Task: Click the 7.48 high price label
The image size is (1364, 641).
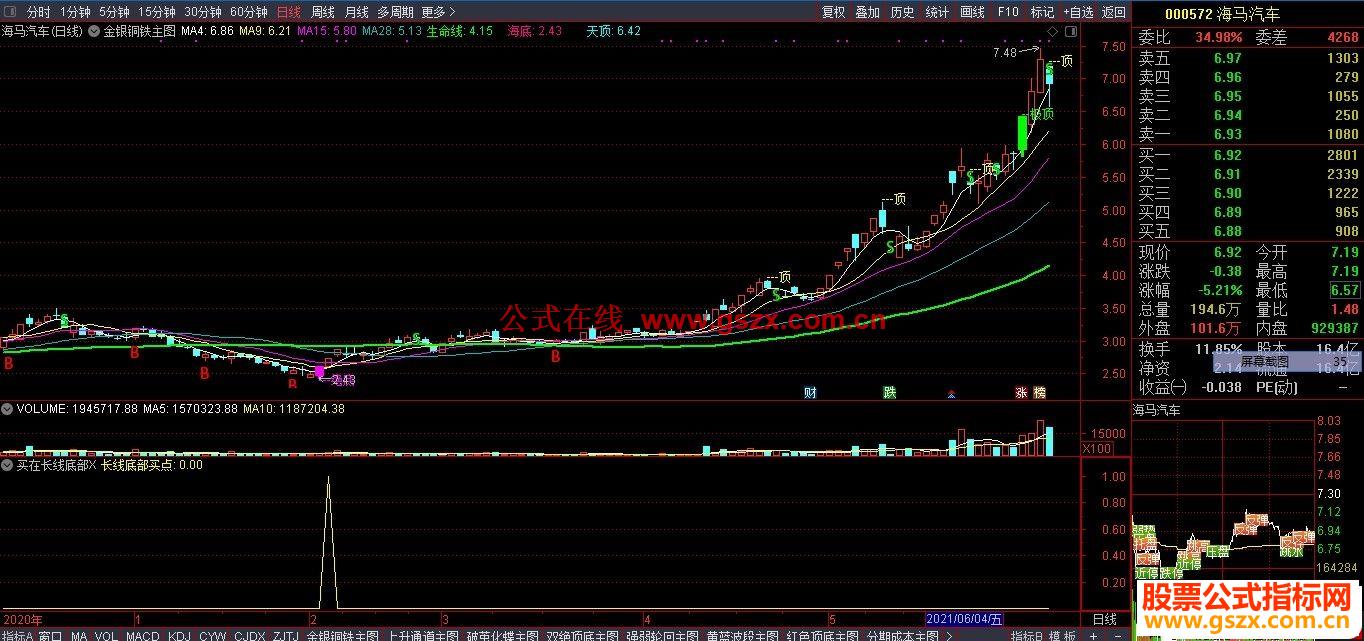Action: (x=1005, y=52)
